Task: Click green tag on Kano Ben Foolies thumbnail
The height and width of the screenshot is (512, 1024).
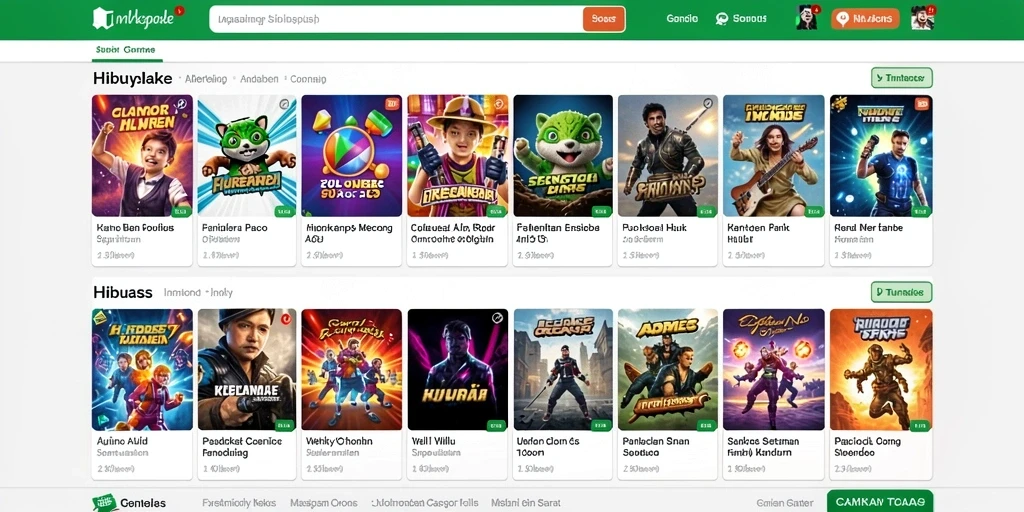Action: click(180, 211)
